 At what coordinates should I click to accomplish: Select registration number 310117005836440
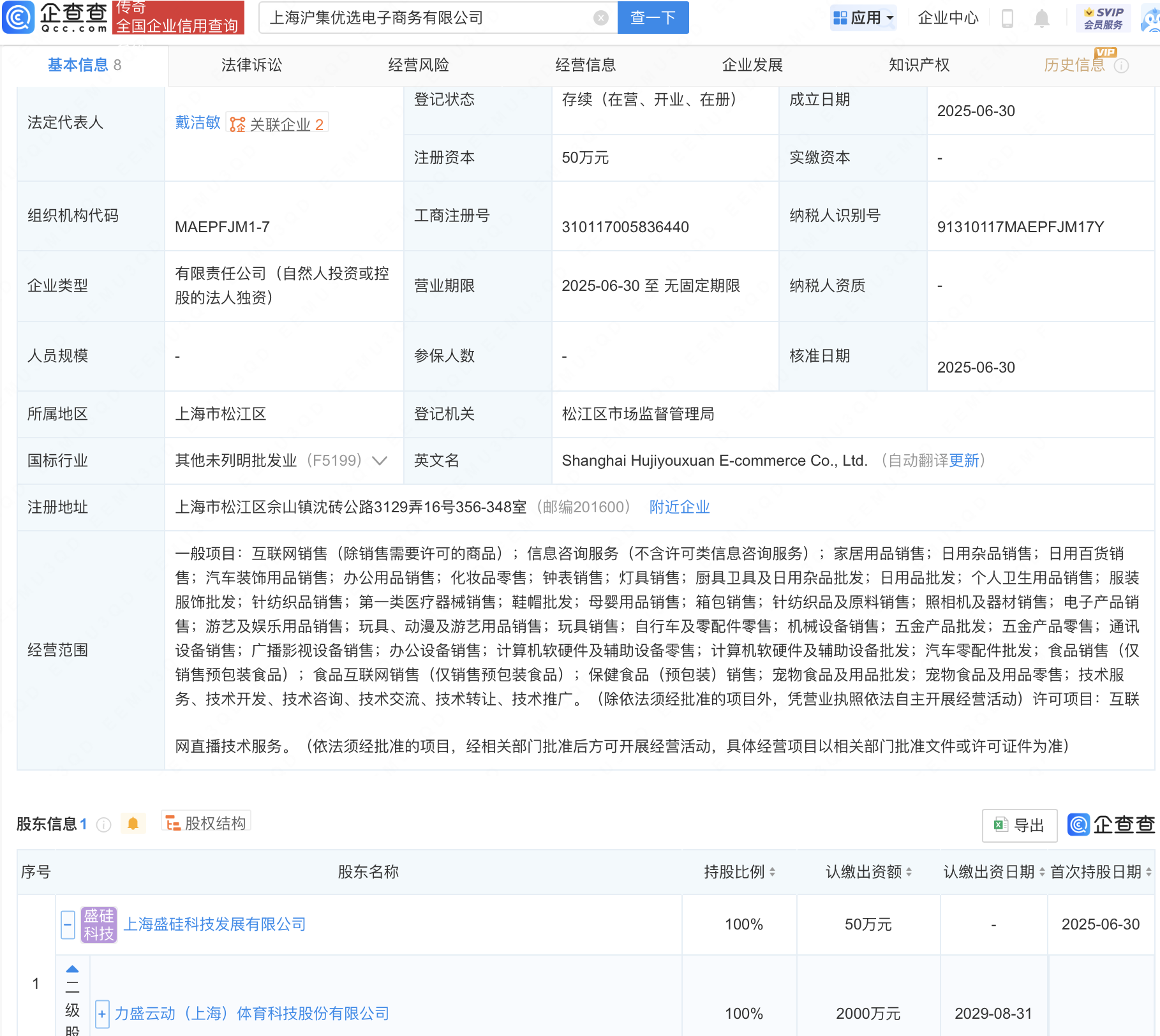coord(625,227)
